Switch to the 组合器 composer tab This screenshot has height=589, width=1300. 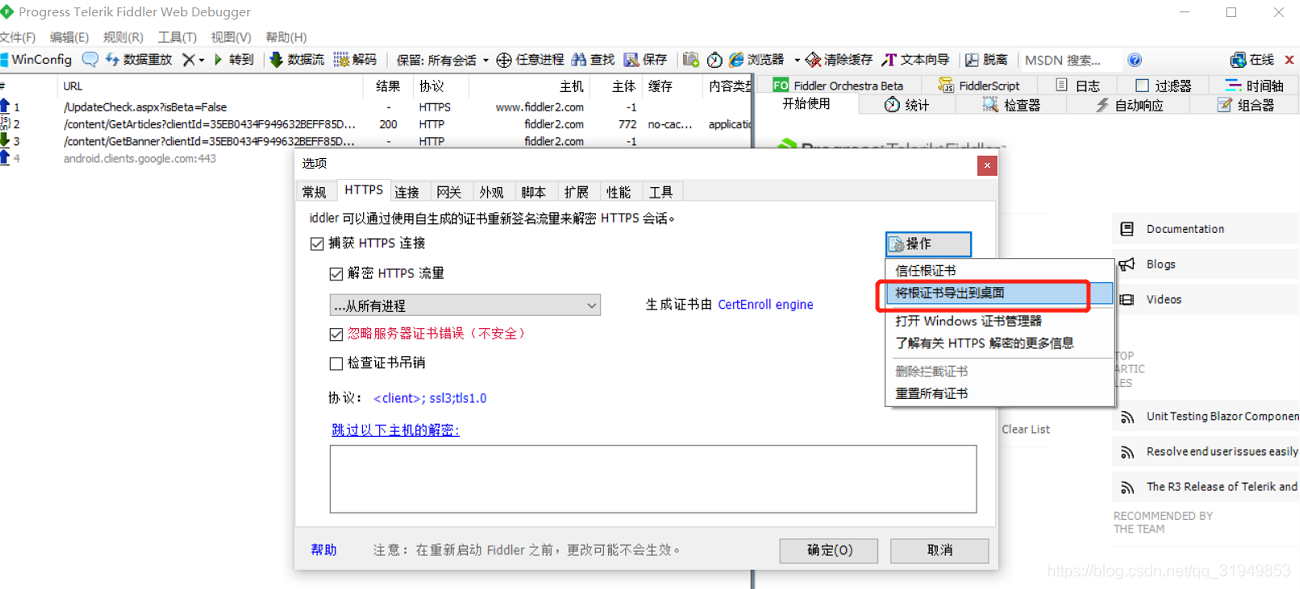(1245, 104)
